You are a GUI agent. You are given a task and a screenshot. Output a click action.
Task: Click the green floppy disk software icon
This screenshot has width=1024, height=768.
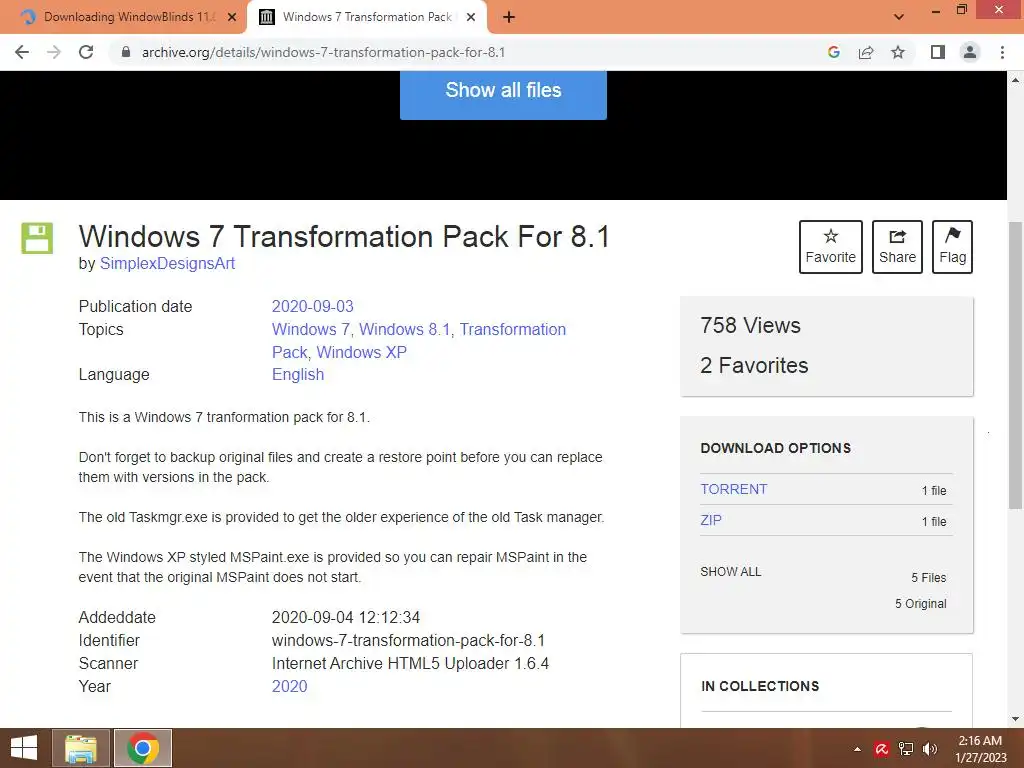click(37, 238)
